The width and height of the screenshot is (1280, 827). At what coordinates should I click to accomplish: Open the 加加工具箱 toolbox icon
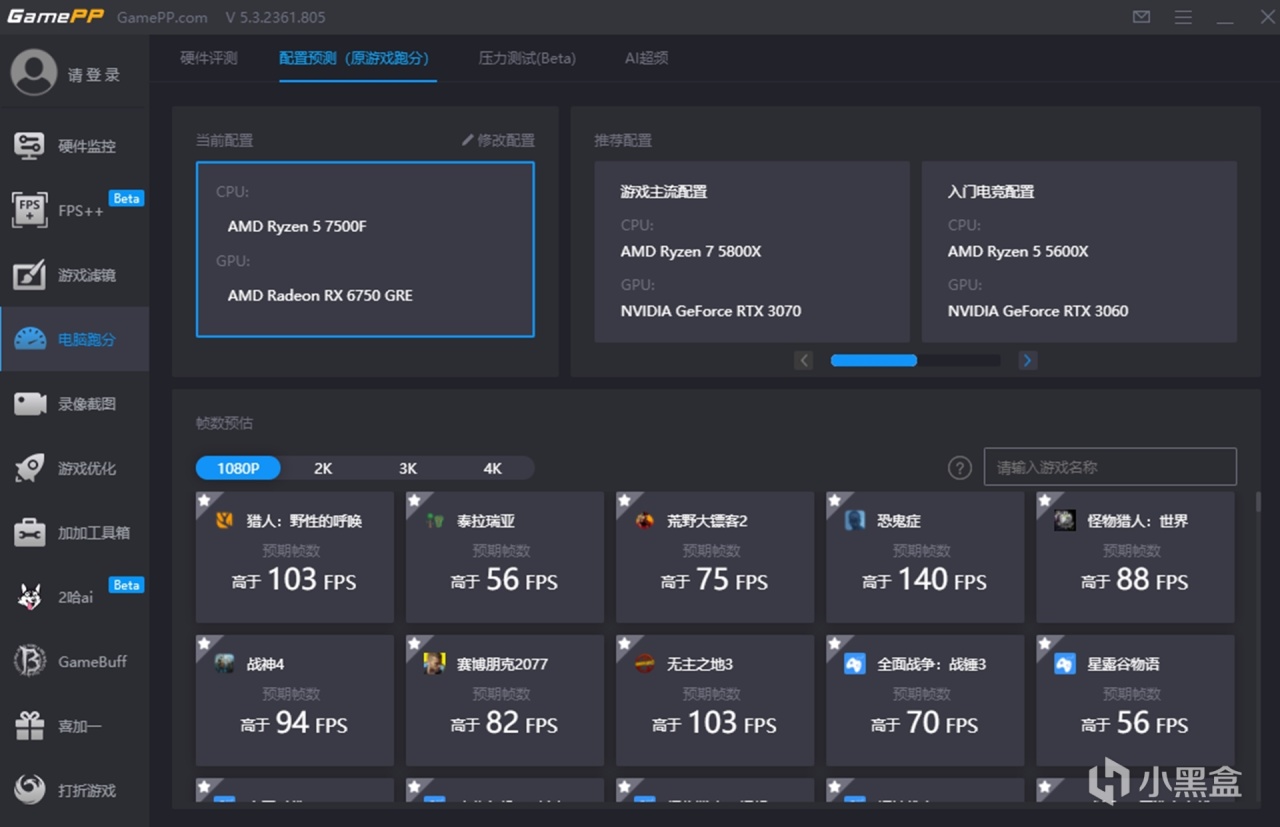click(29, 533)
